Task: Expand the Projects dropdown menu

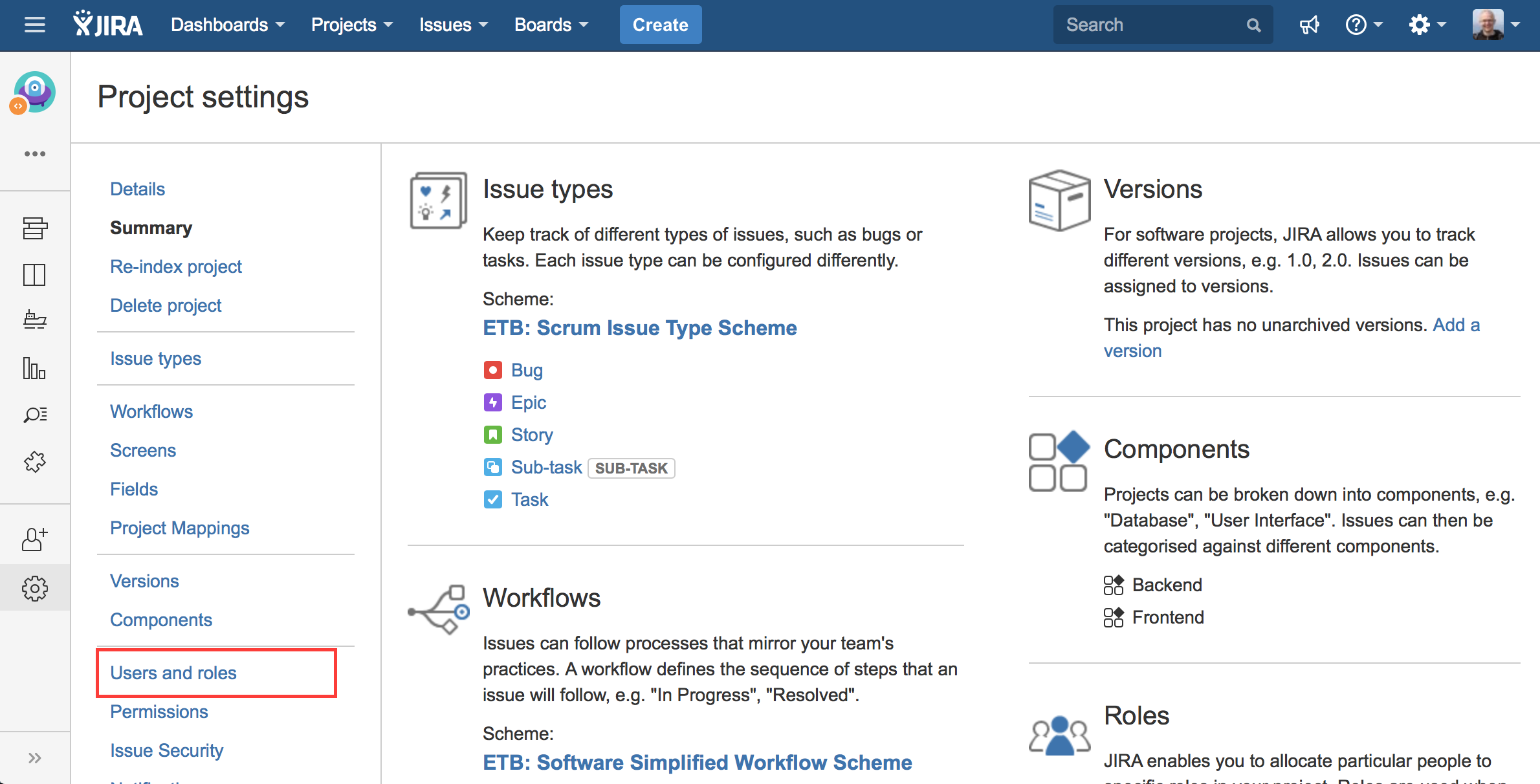Action: click(x=352, y=25)
